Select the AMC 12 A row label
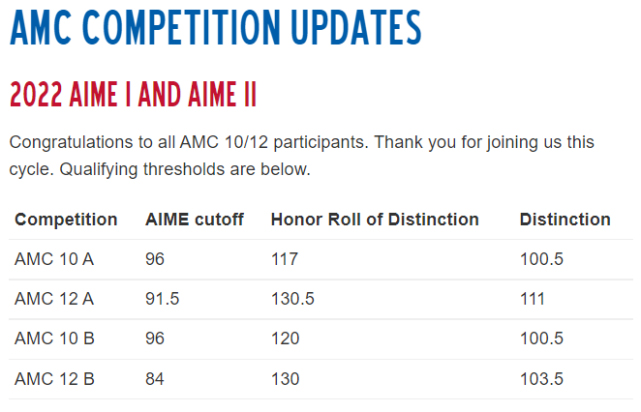Screen dimensions: 641x412 coord(54,299)
